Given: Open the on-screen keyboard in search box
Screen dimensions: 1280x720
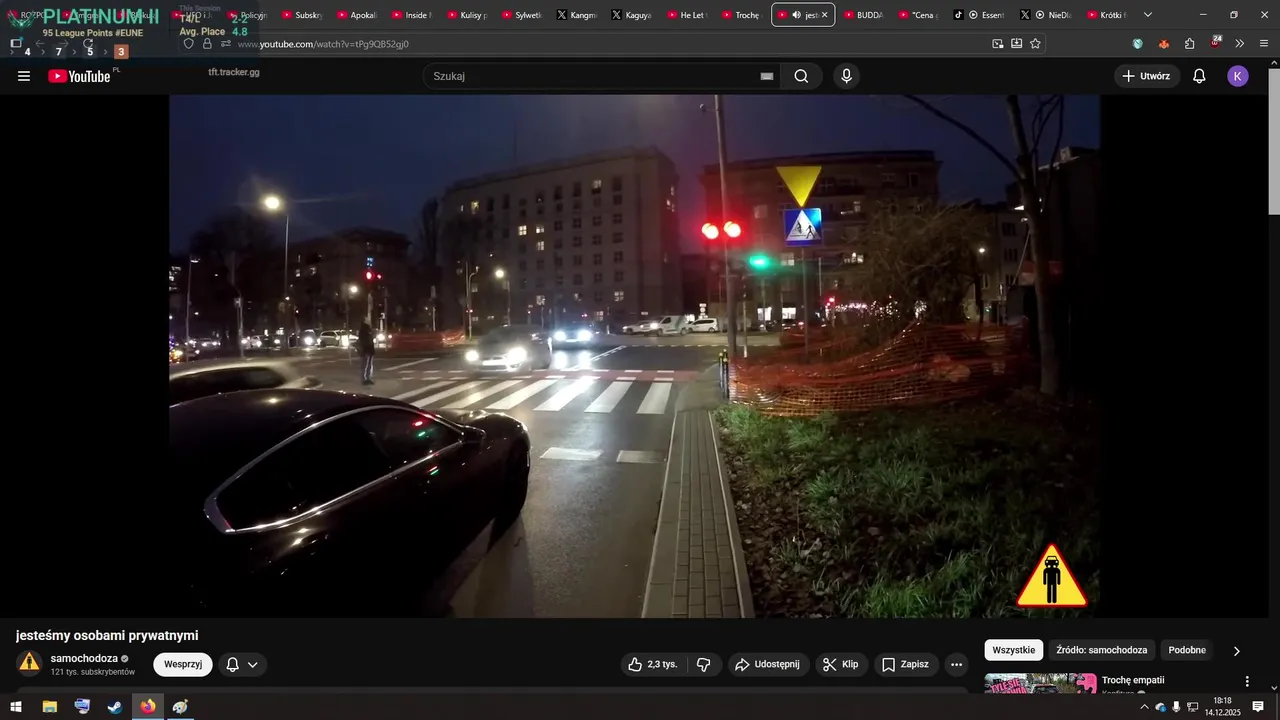Looking at the screenshot, I should click(x=767, y=76).
